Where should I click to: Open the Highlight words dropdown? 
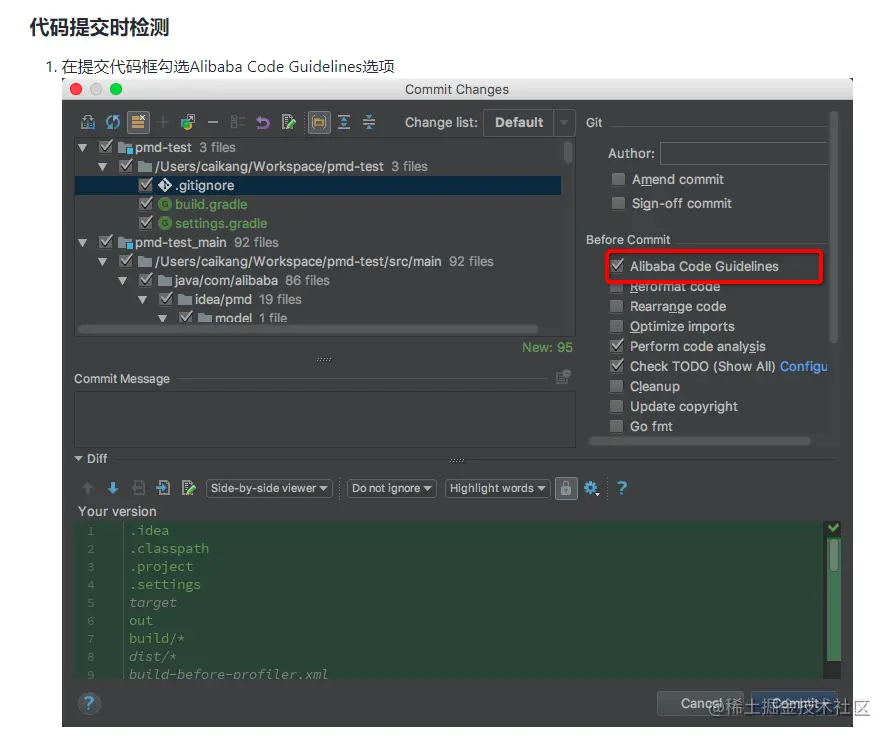click(497, 488)
